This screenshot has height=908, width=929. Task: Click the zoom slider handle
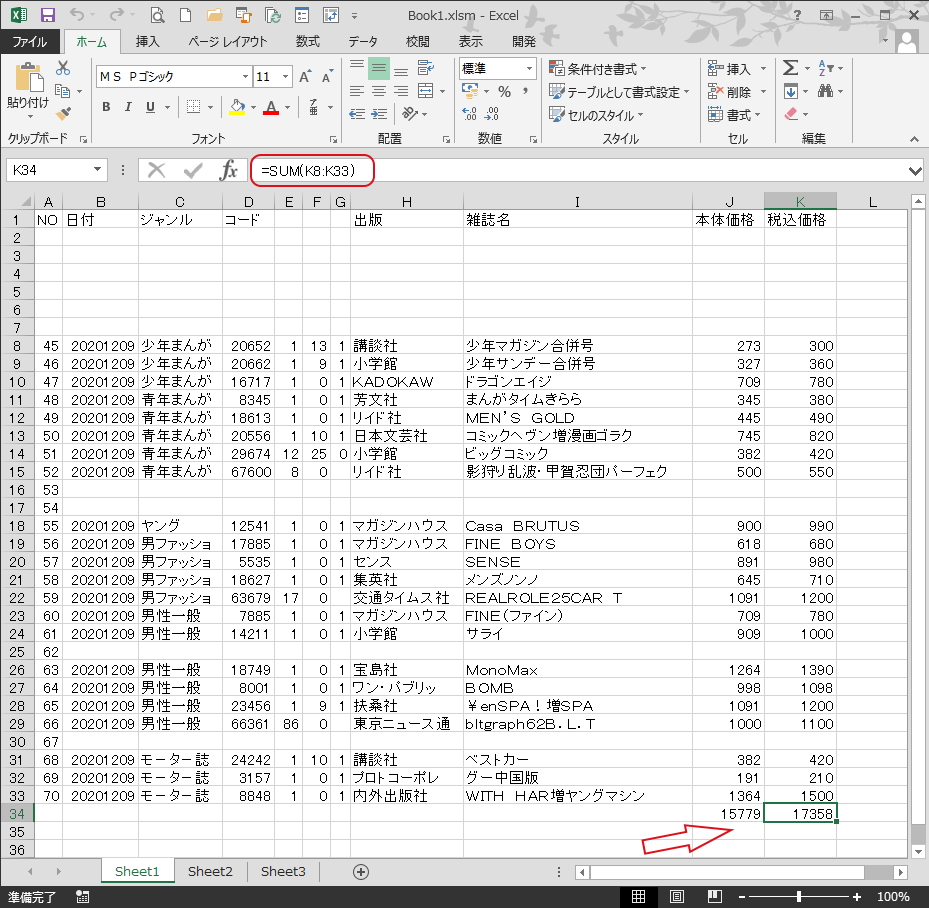click(x=799, y=896)
